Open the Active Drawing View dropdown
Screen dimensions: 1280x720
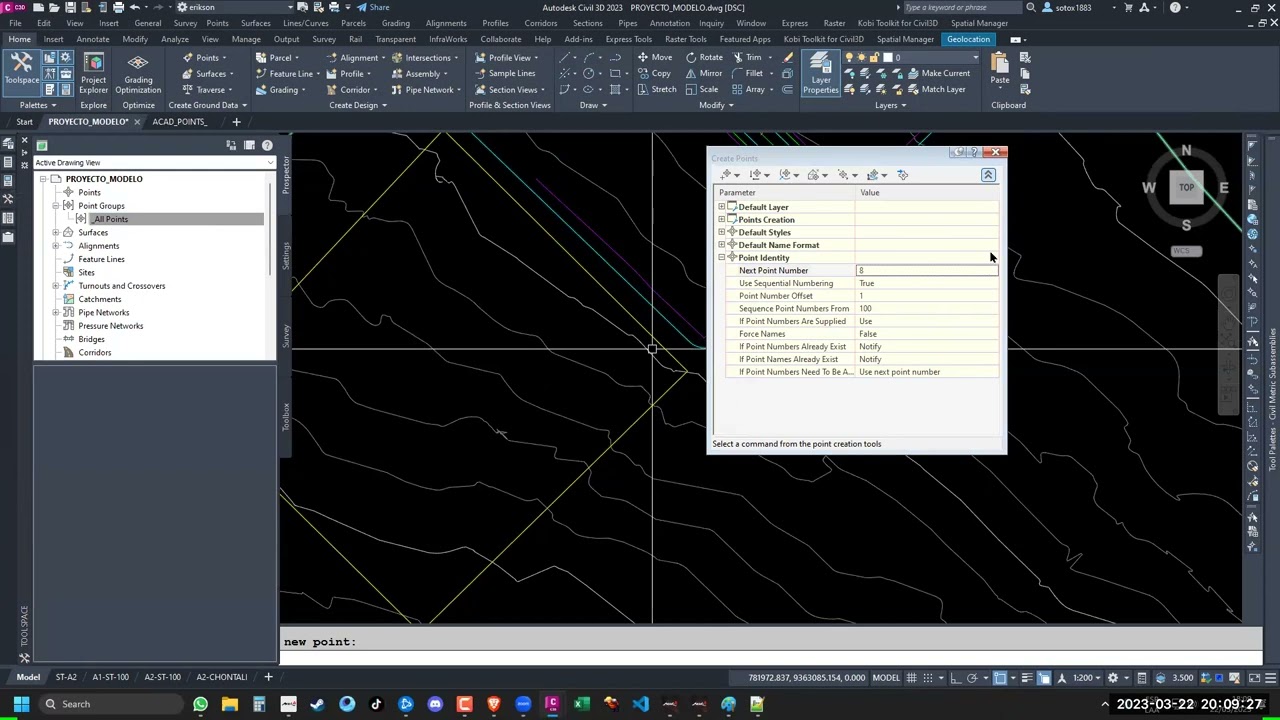click(154, 162)
